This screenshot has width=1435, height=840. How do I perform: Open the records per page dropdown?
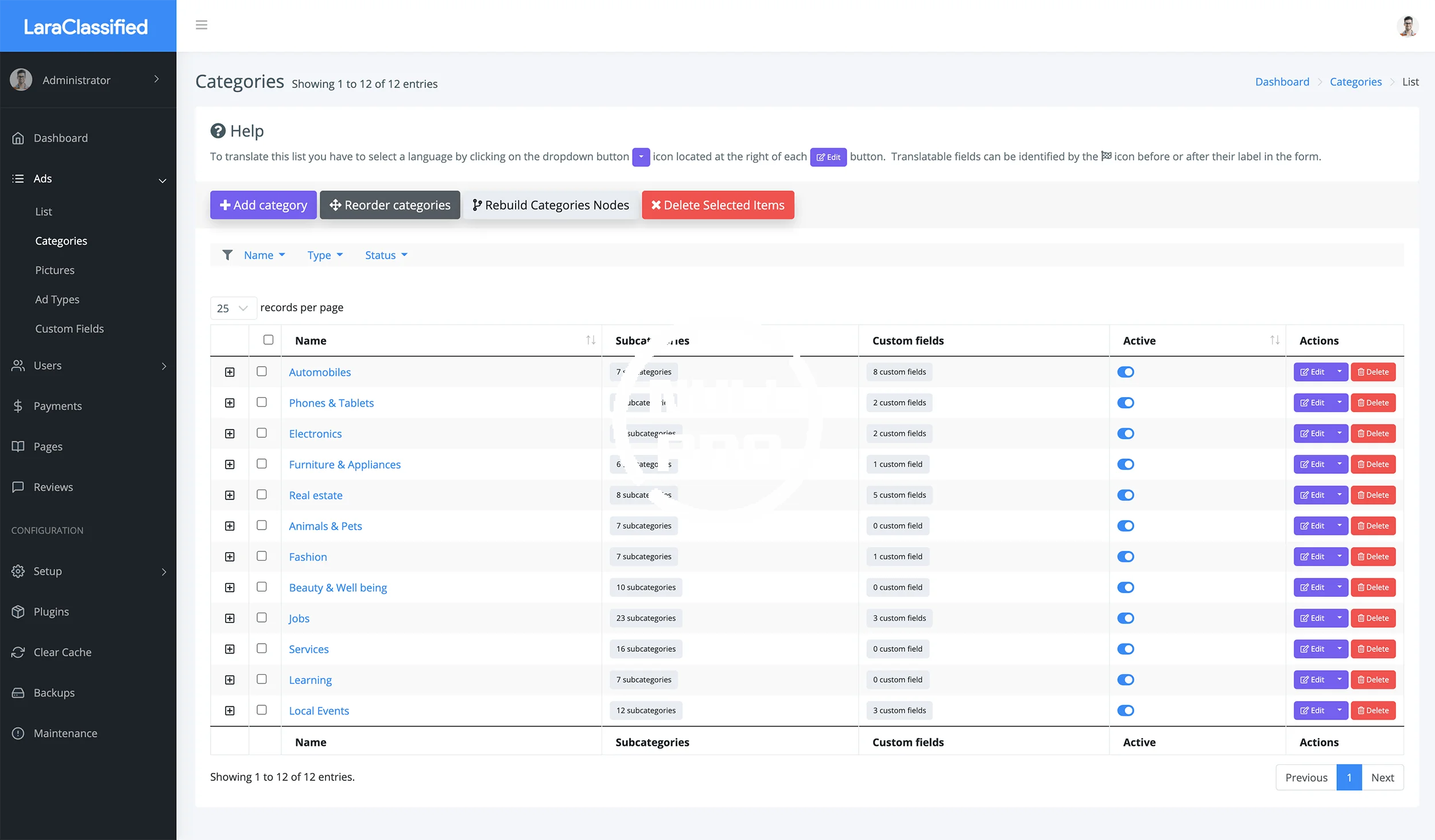pyautogui.click(x=232, y=308)
